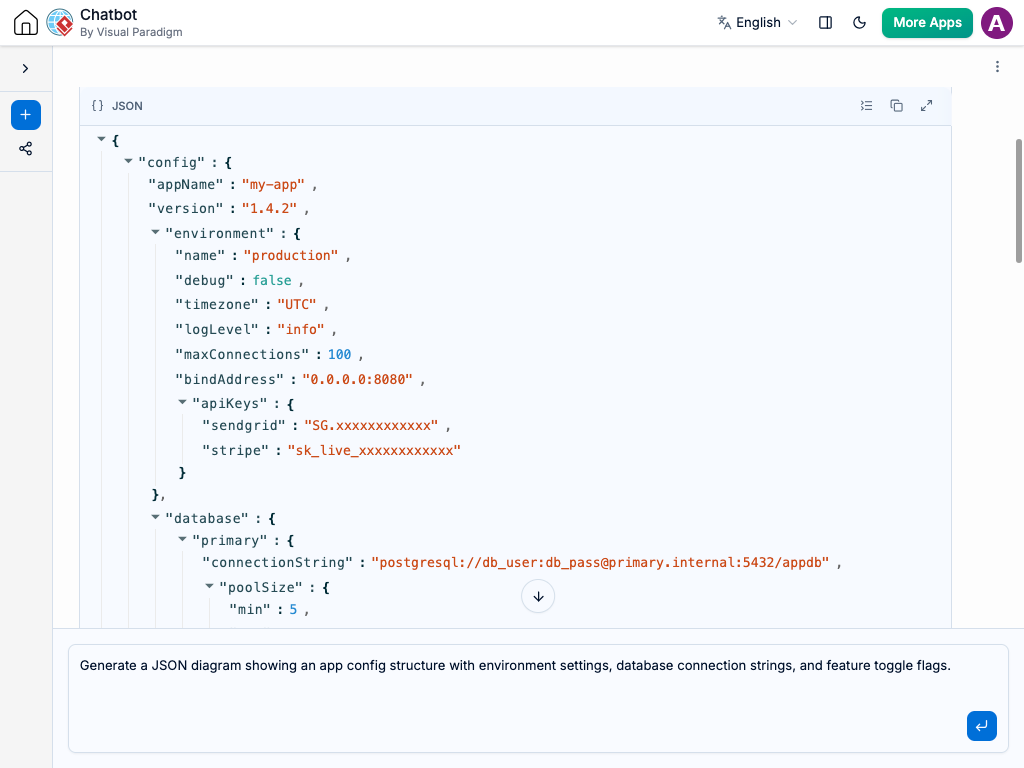Click the share icon in sidebar

[25, 149]
